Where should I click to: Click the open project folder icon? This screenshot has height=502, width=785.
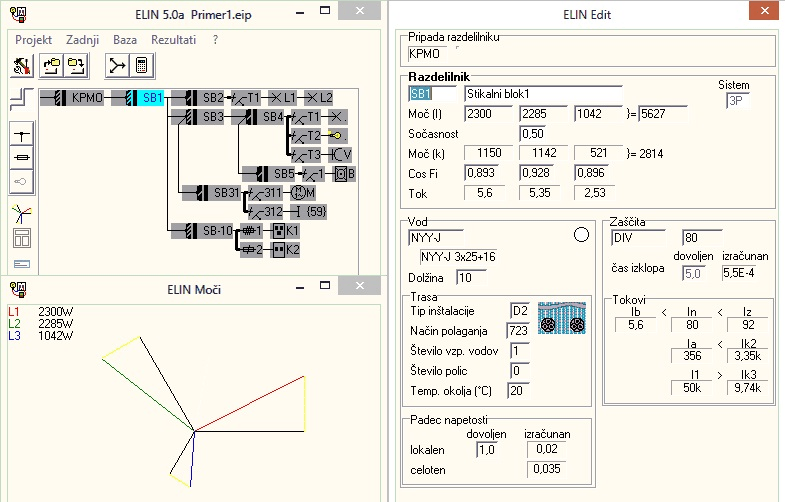coord(52,66)
